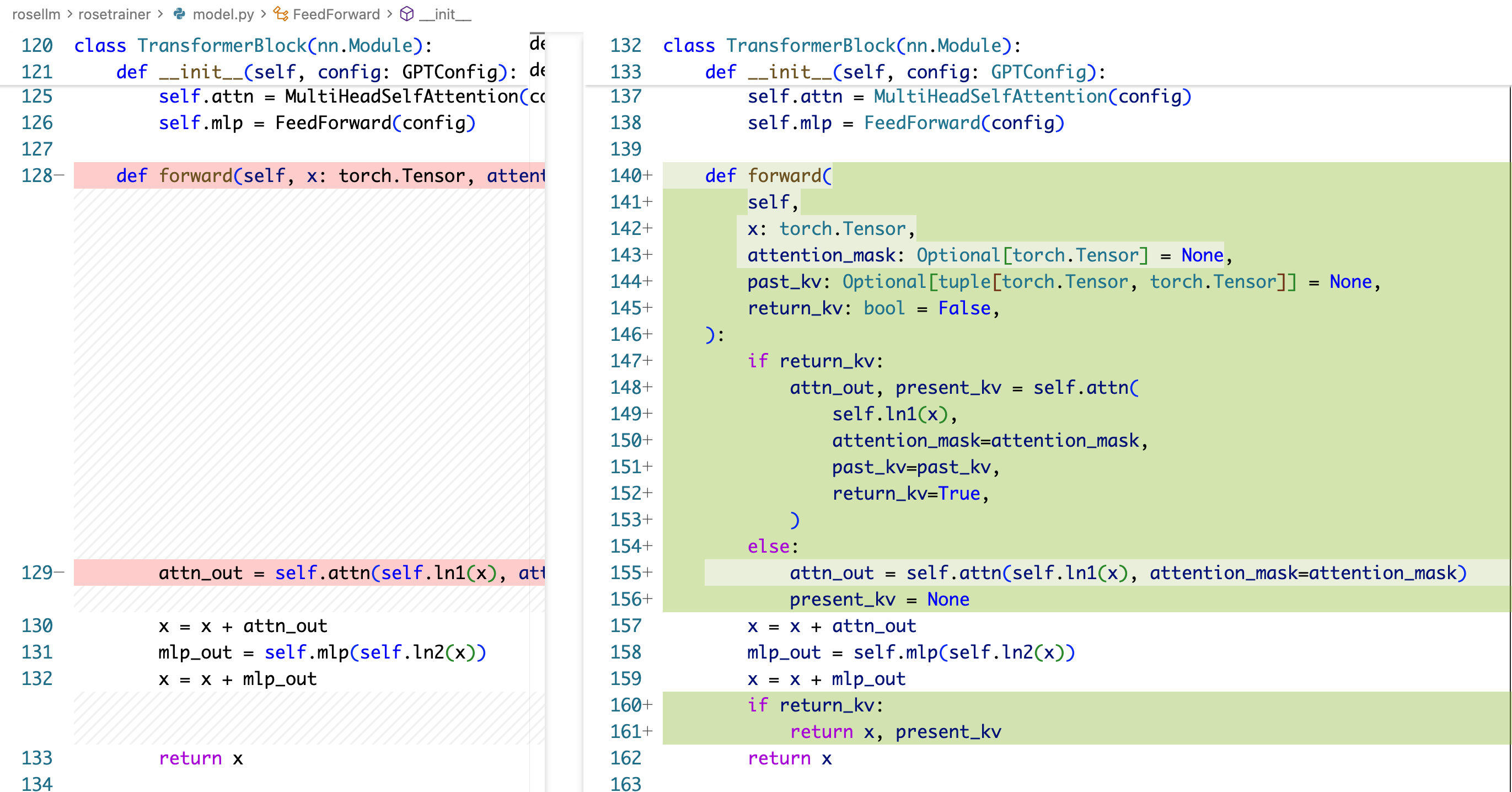Click the minus marker on line 128
1512x792 pixels.
point(60,175)
